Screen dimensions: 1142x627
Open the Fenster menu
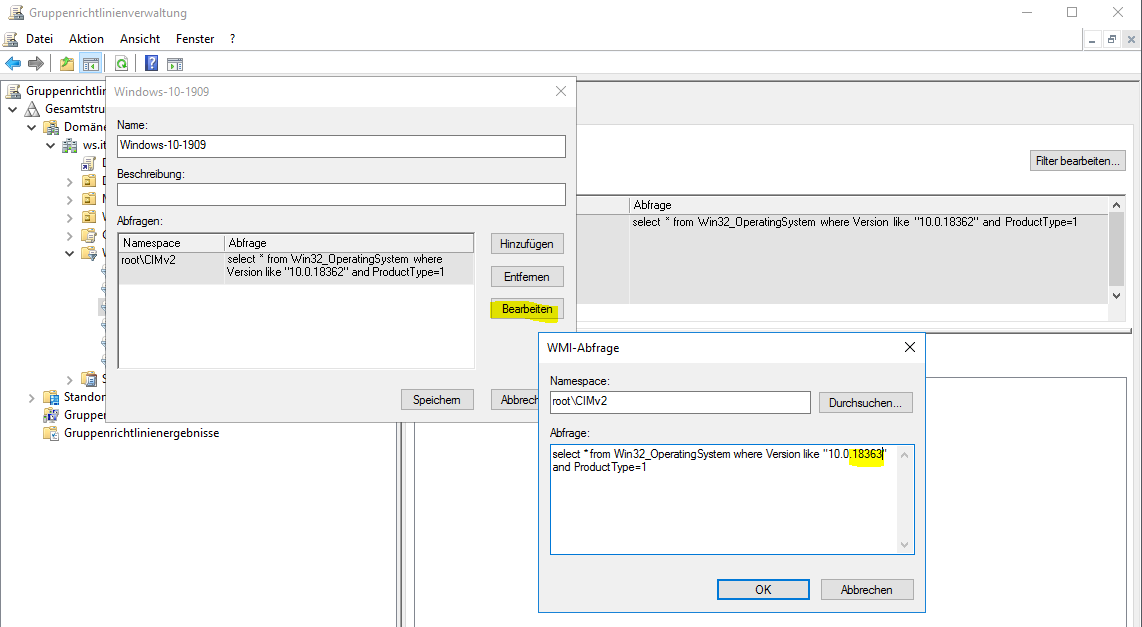[194, 39]
